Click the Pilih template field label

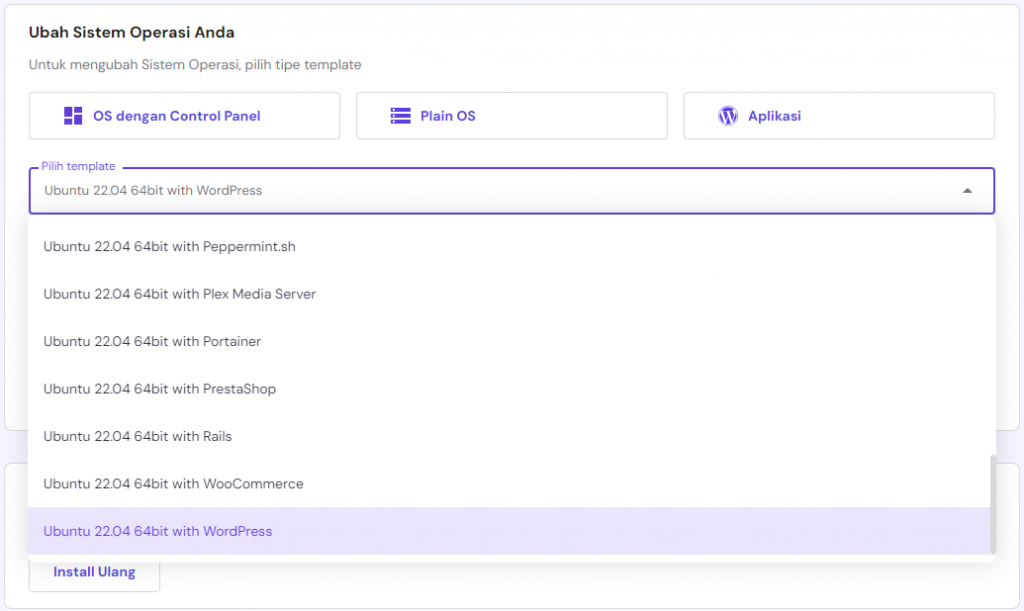point(78,166)
